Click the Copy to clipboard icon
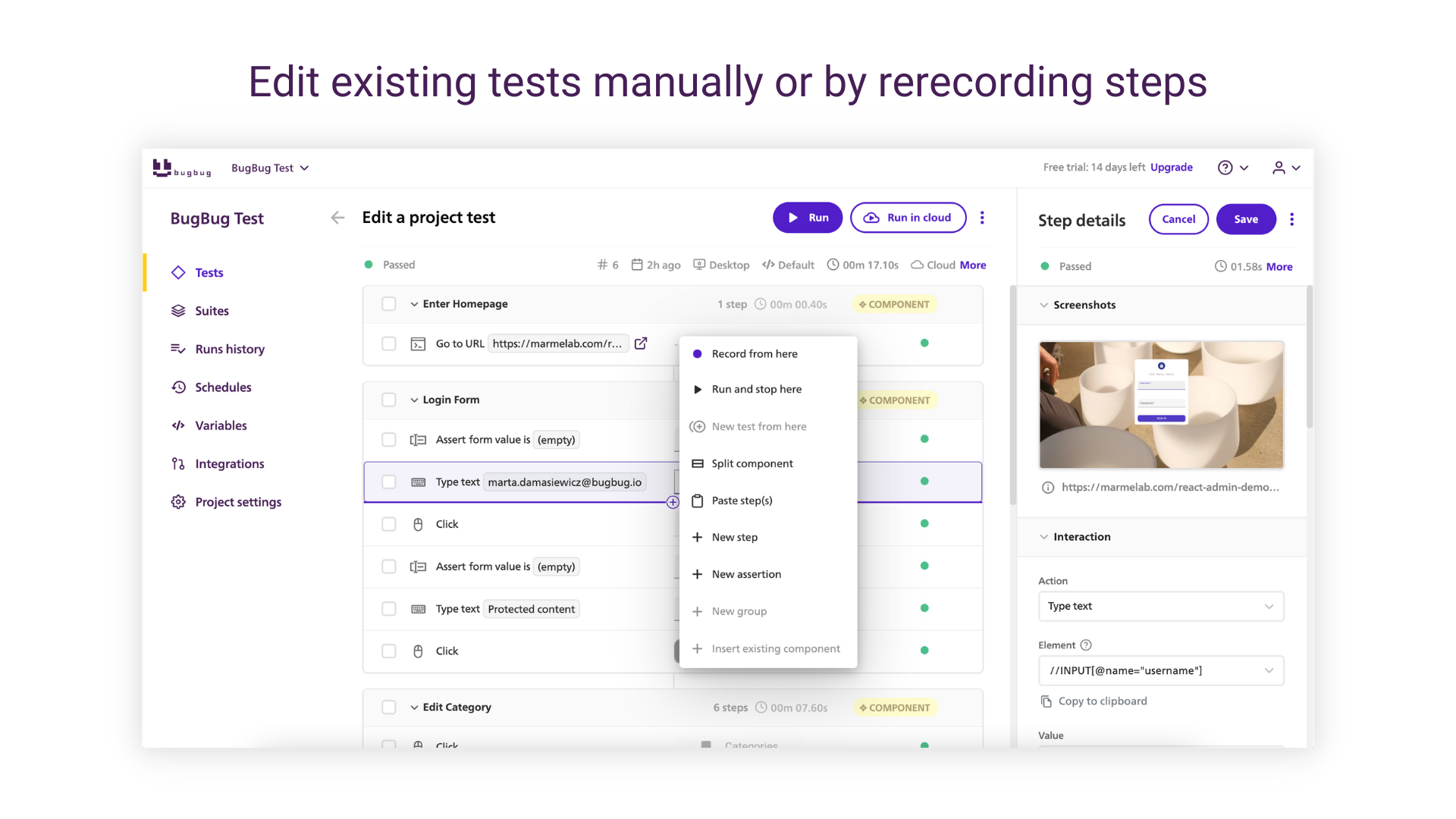The width and height of the screenshot is (1456, 819). tap(1046, 701)
